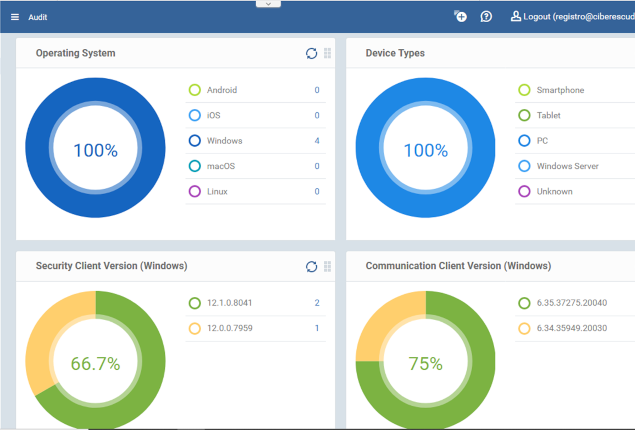Click the Operating System widget title
Screen dimensions: 635x430
pyautogui.click(x=75, y=53)
